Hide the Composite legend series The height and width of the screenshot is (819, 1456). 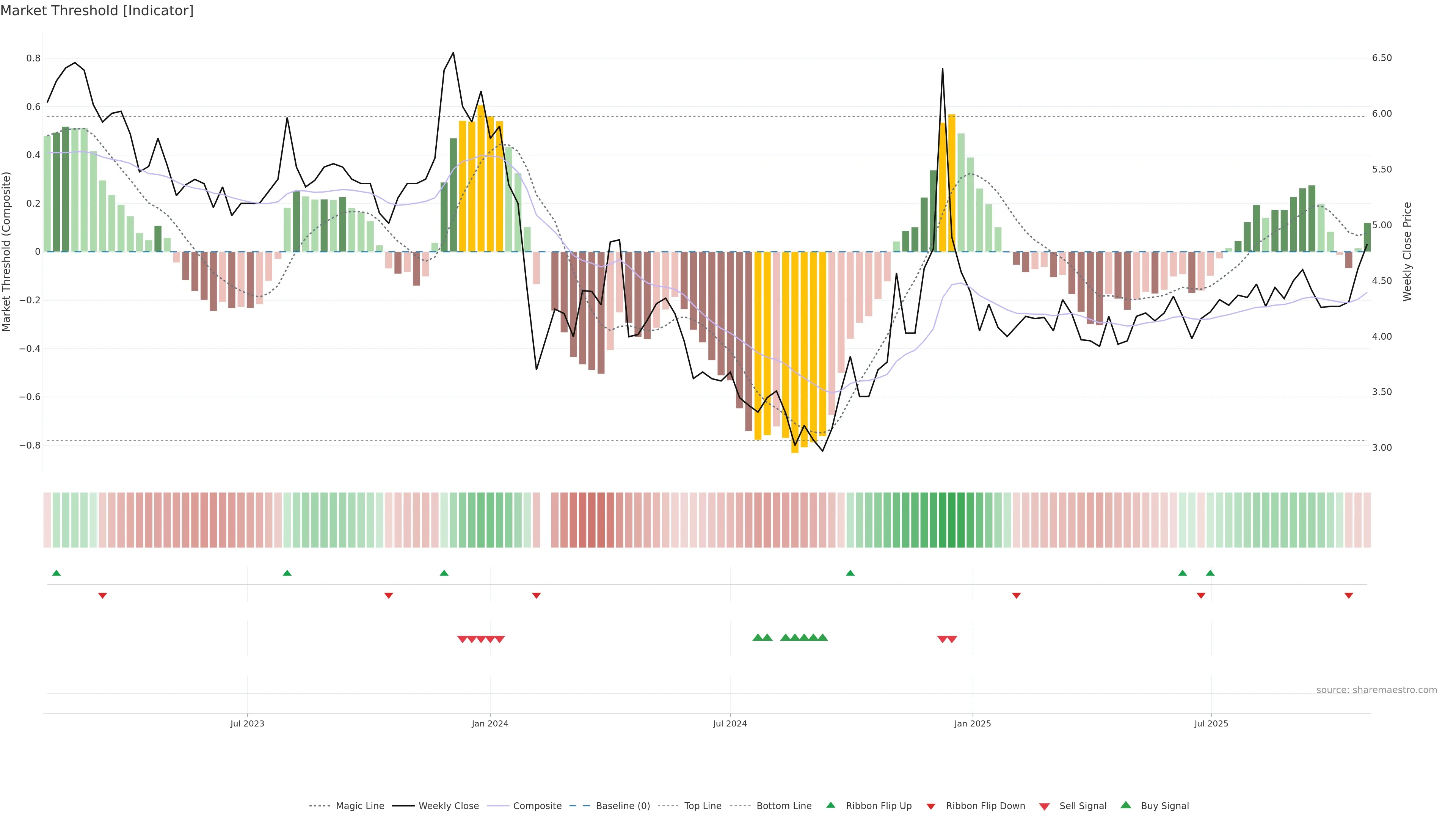pos(537,806)
